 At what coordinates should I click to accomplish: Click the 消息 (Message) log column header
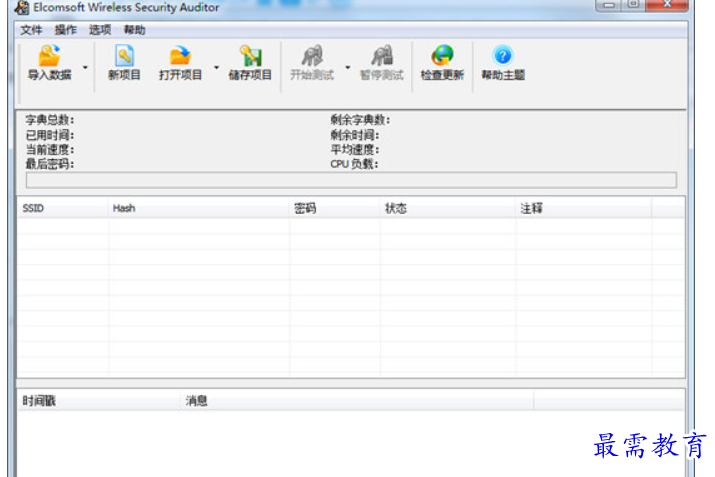coord(357,401)
